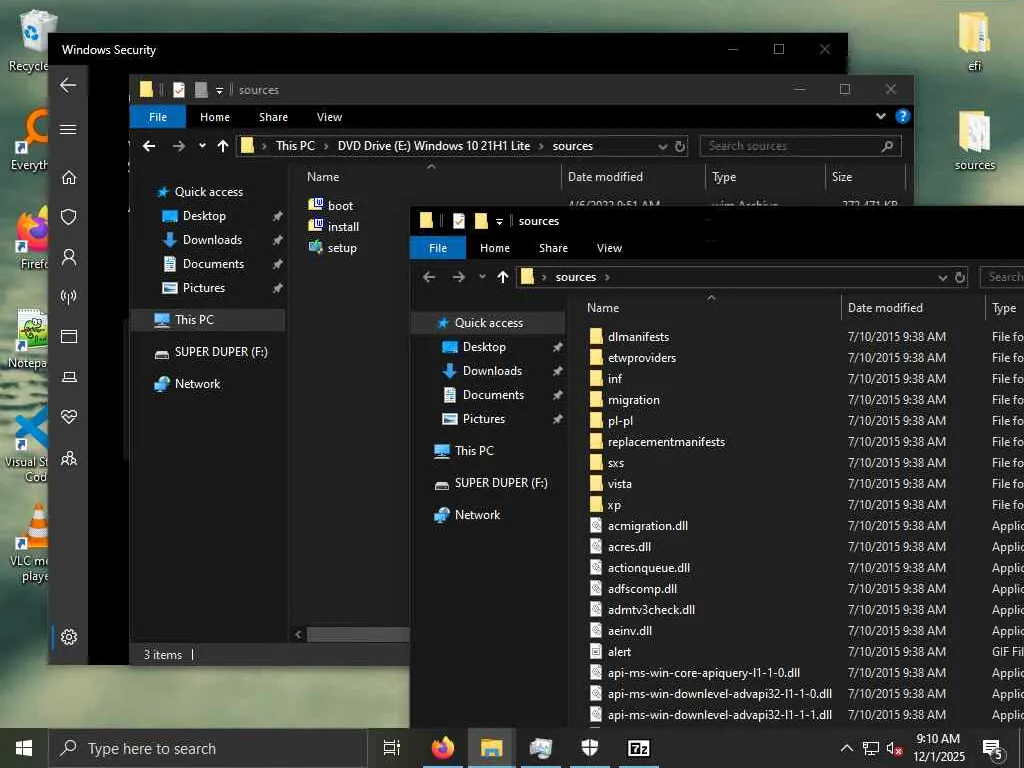Open the Start menu
This screenshot has height=768, width=1024.
[x=24, y=748]
